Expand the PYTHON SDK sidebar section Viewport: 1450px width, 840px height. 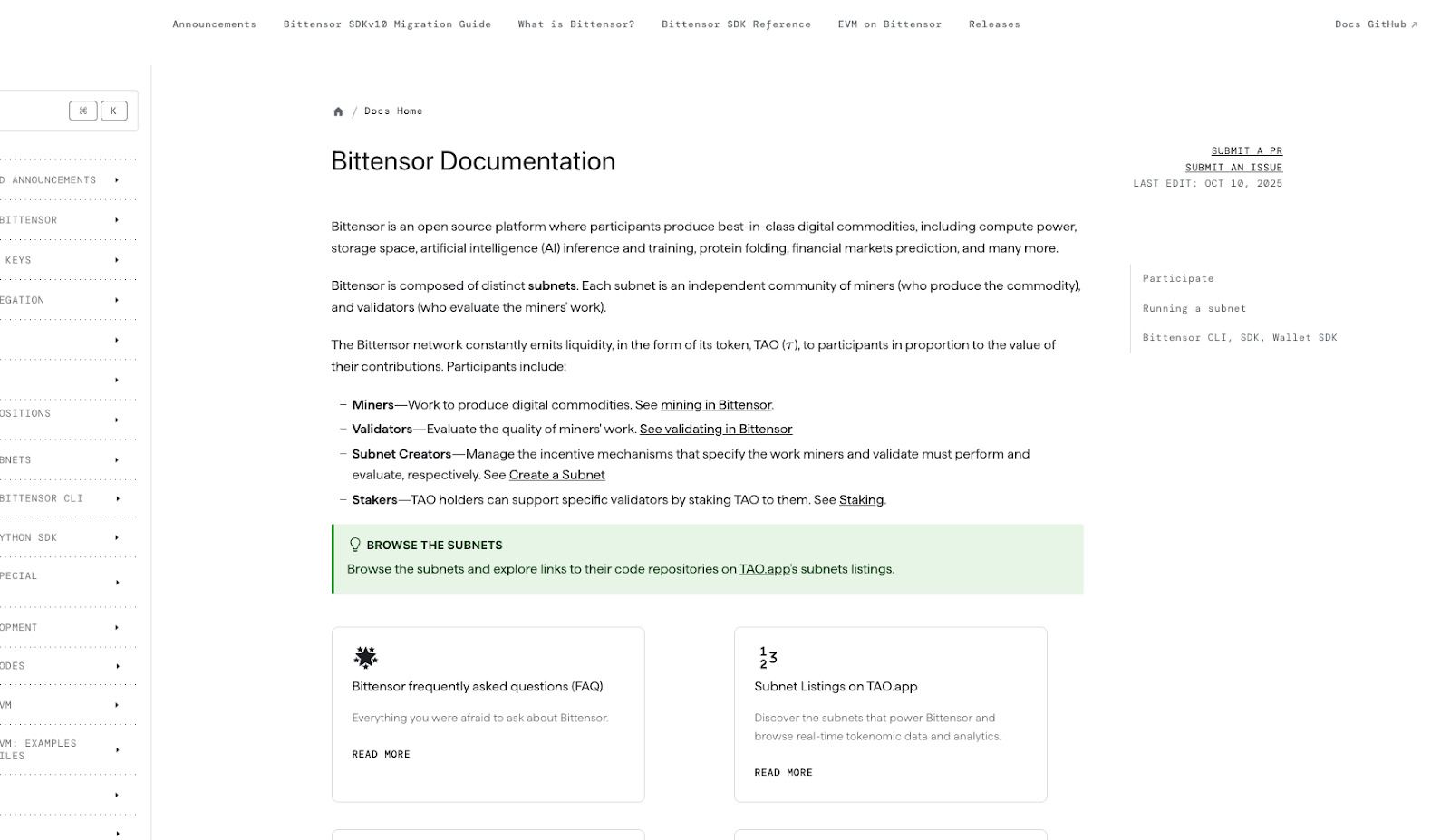[117, 537]
